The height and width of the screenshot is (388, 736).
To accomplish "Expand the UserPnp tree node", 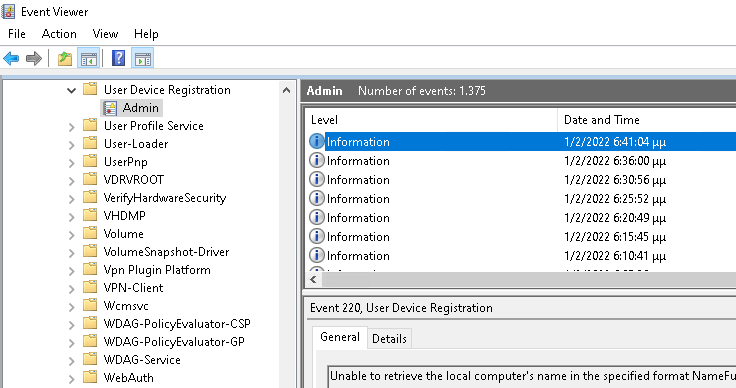I will (71, 163).
